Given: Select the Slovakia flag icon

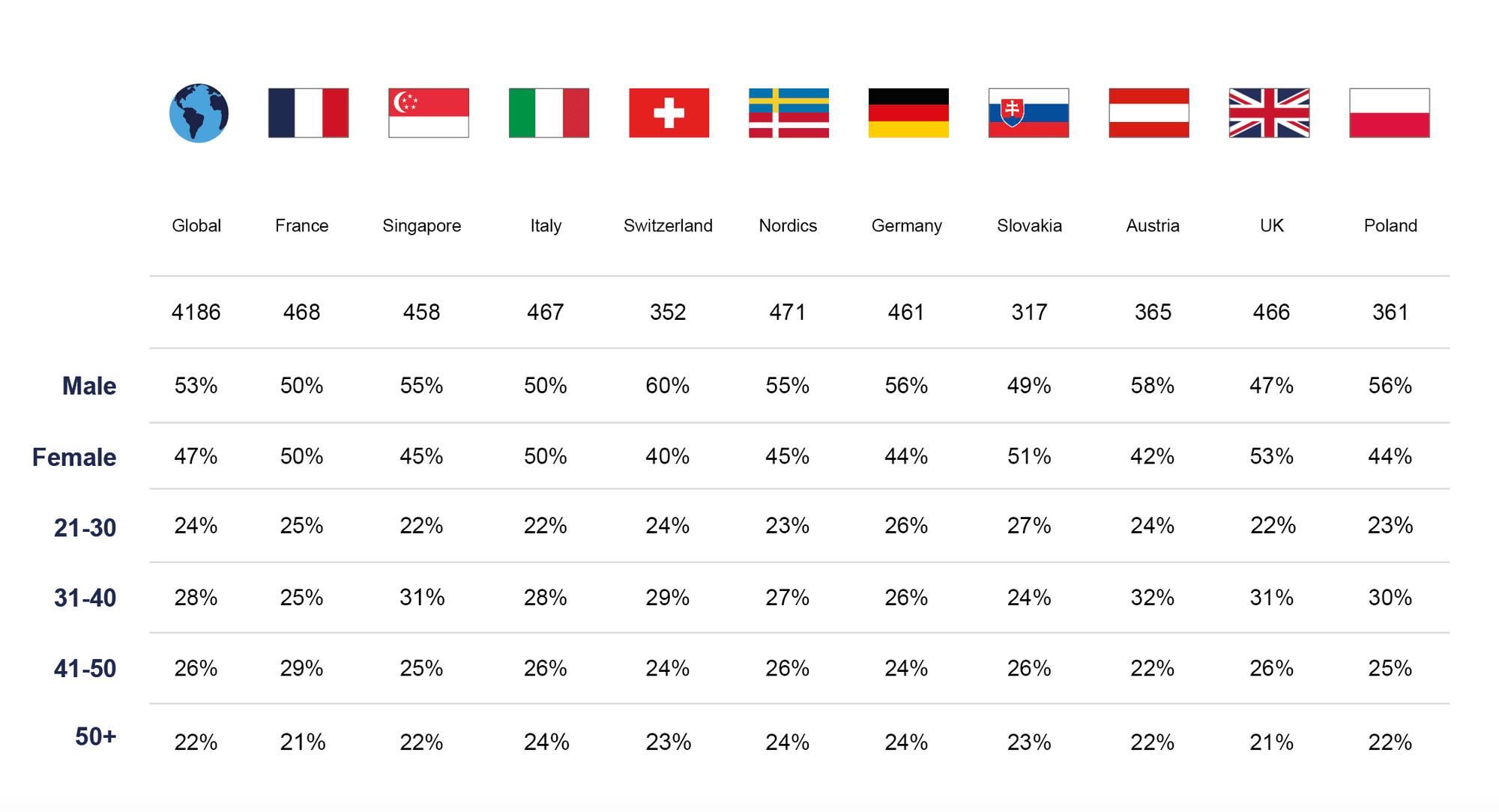Looking at the screenshot, I should (1029, 113).
